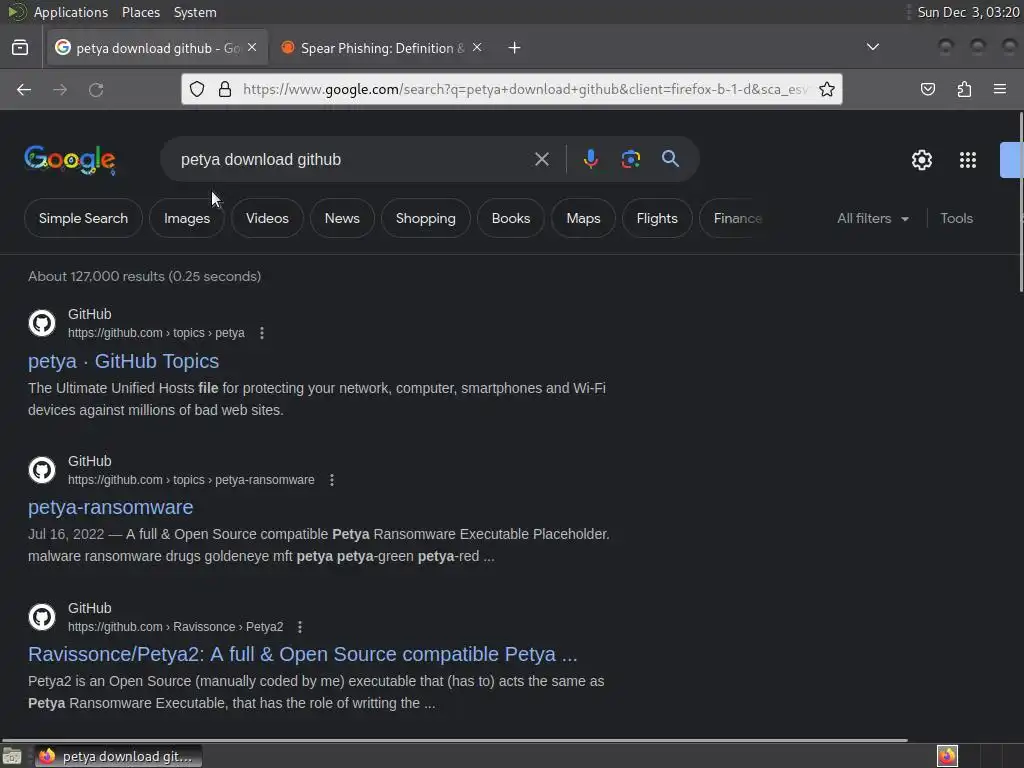This screenshot has height=768, width=1024.
Task: Click GitHub favicon of first result
Action: click(42, 323)
